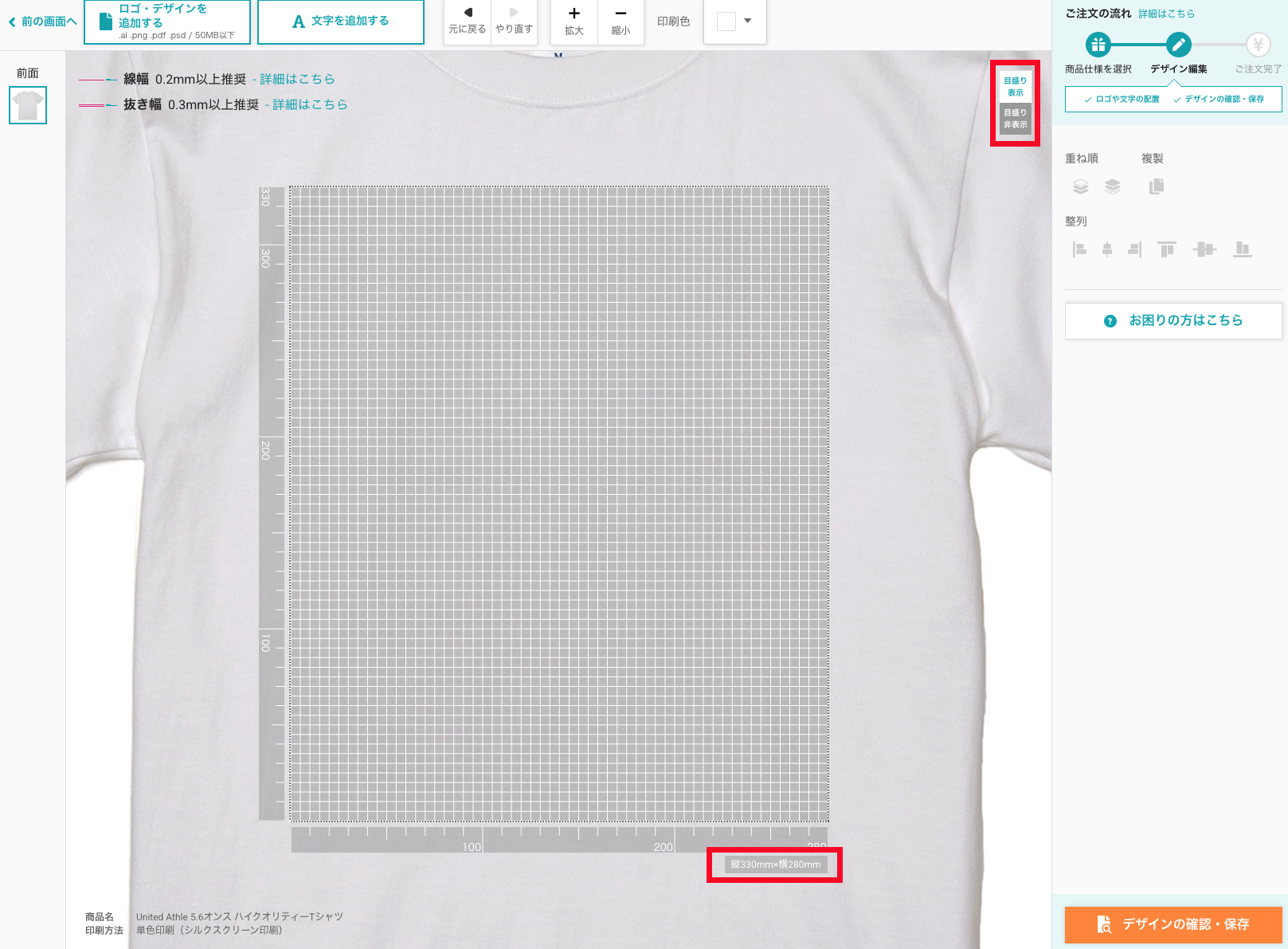Align objects to top edge

[1167, 249]
